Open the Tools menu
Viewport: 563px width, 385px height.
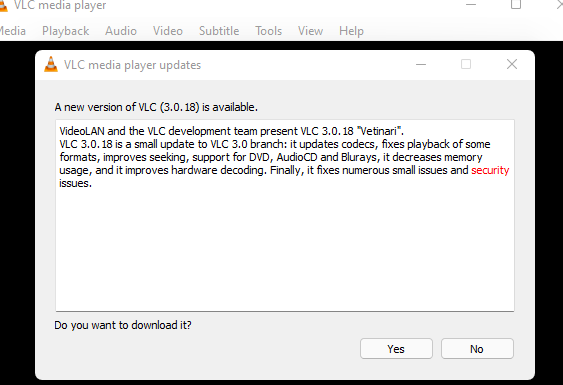[x=268, y=31]
